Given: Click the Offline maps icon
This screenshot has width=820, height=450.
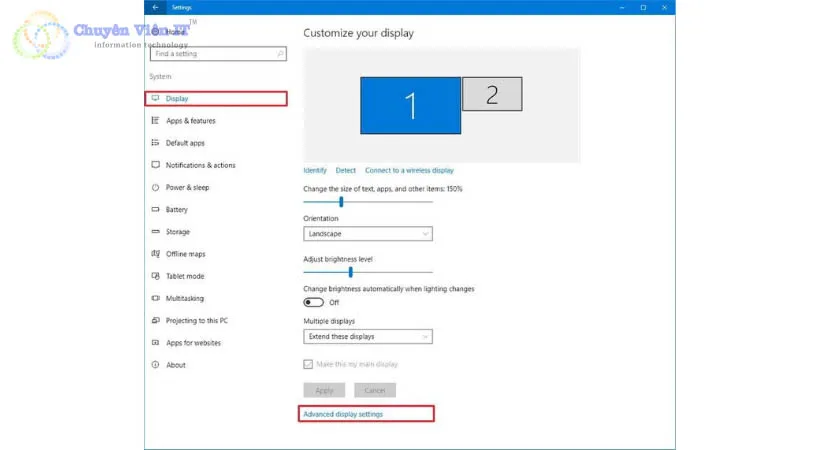Looking at the screenshot, I should [155, 254].
